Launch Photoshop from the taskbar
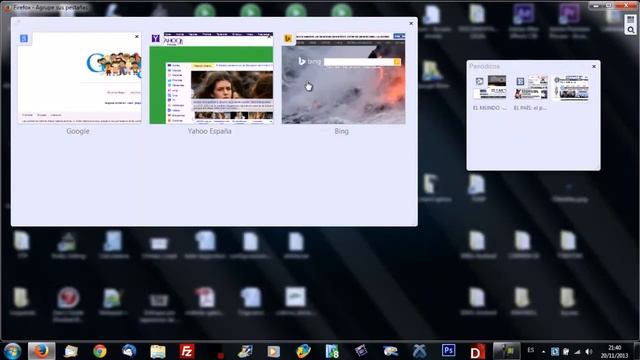Screen dimensions: 640x360 (x=448, y=351)
